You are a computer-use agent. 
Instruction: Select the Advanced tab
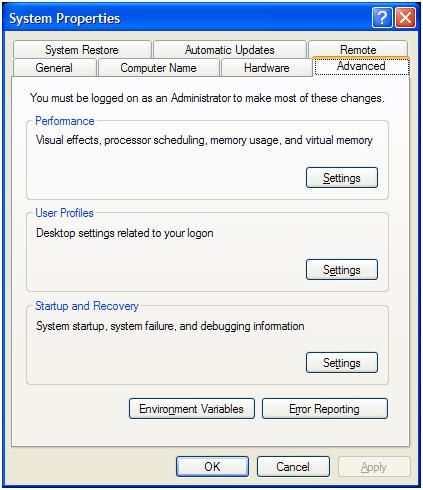coord(361,66)
